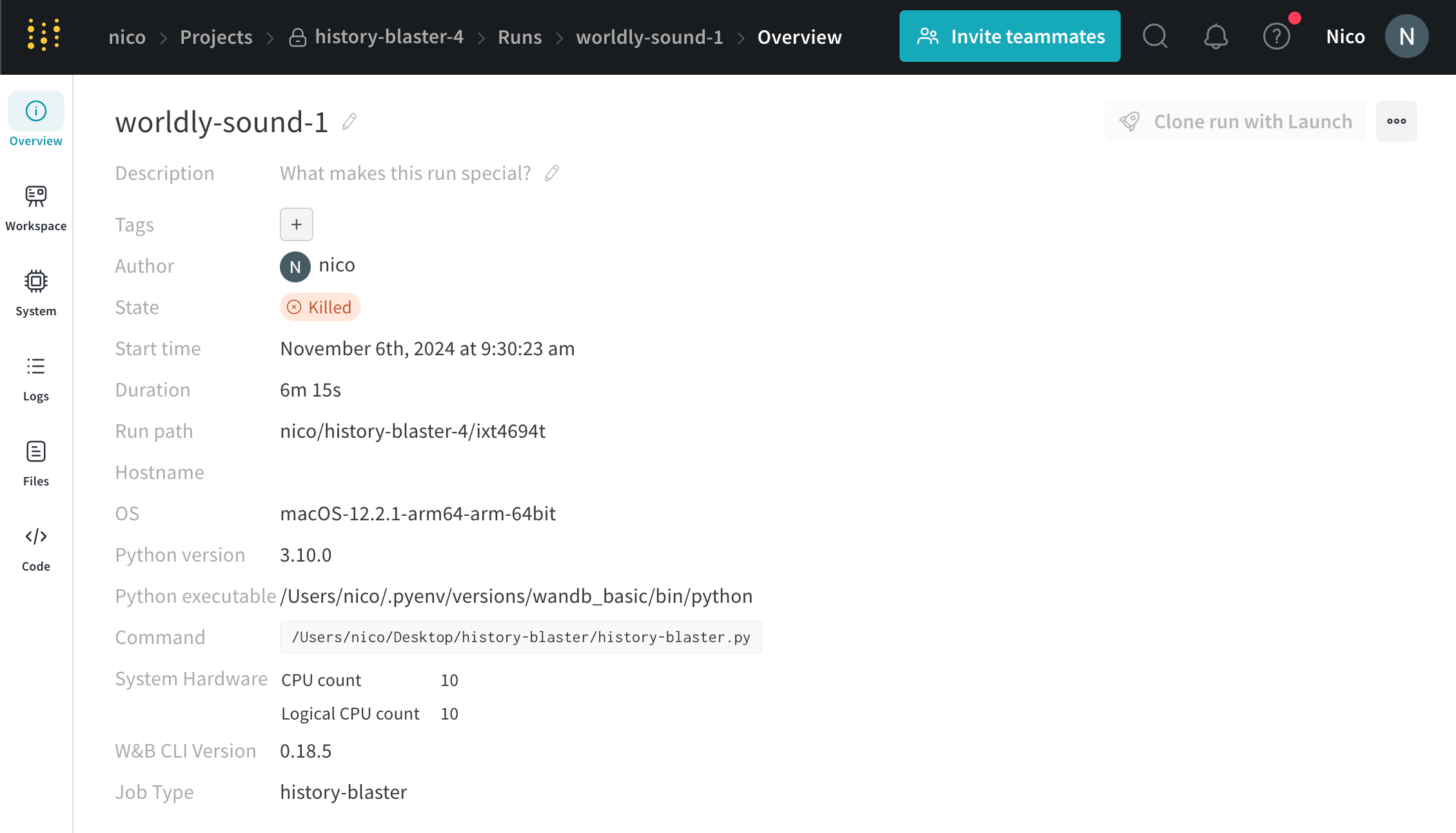This screenshot has width=1456, height=833.
Task: Select the Overview sidebar tab
Action: click(36, 120)
